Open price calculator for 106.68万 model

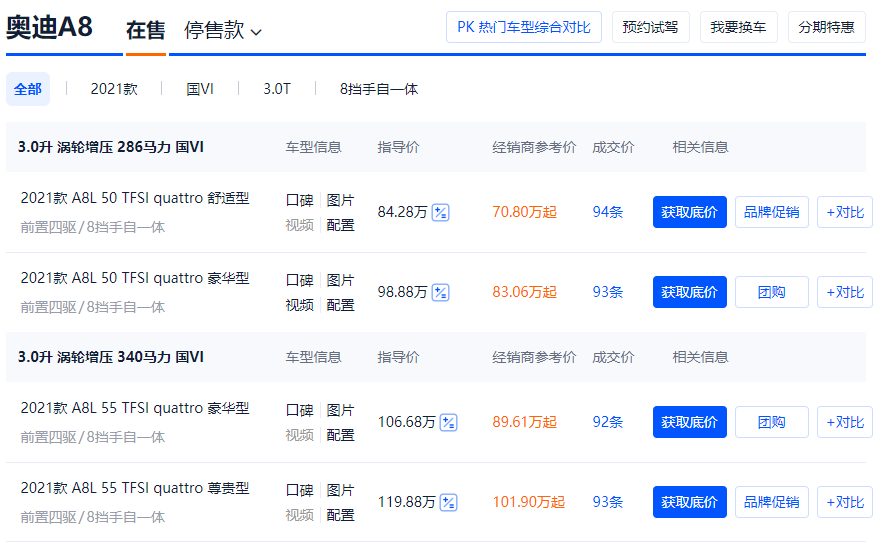448,422
